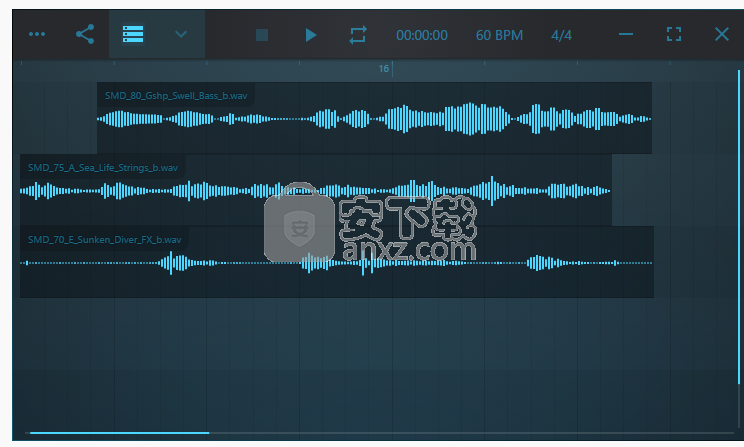Click the 00:00:00 time display
This screenshot has width=744, height=447.
422,35
